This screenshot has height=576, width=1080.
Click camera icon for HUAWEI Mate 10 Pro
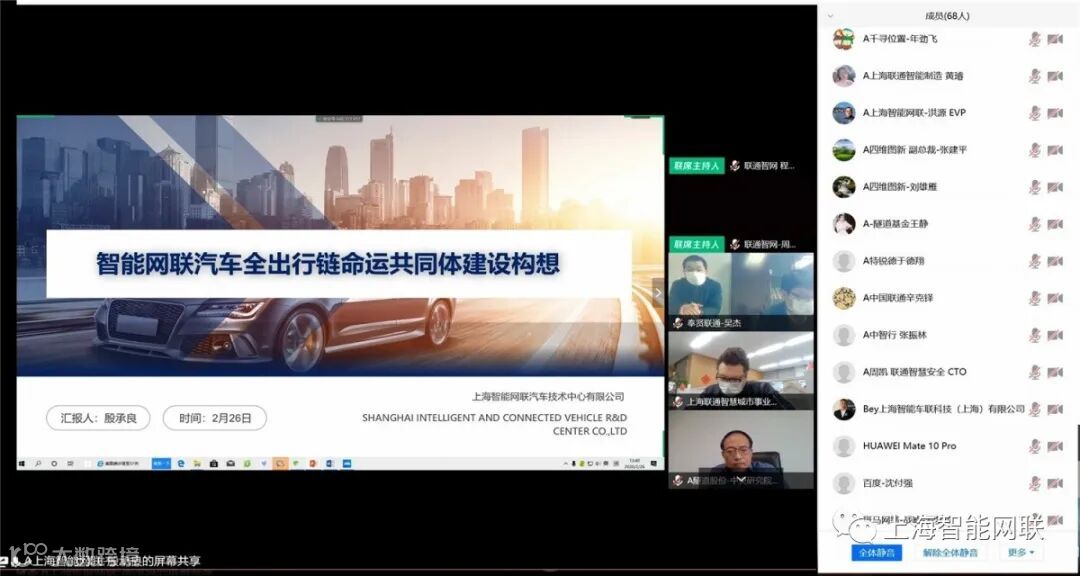click(x=1055, y=446)
